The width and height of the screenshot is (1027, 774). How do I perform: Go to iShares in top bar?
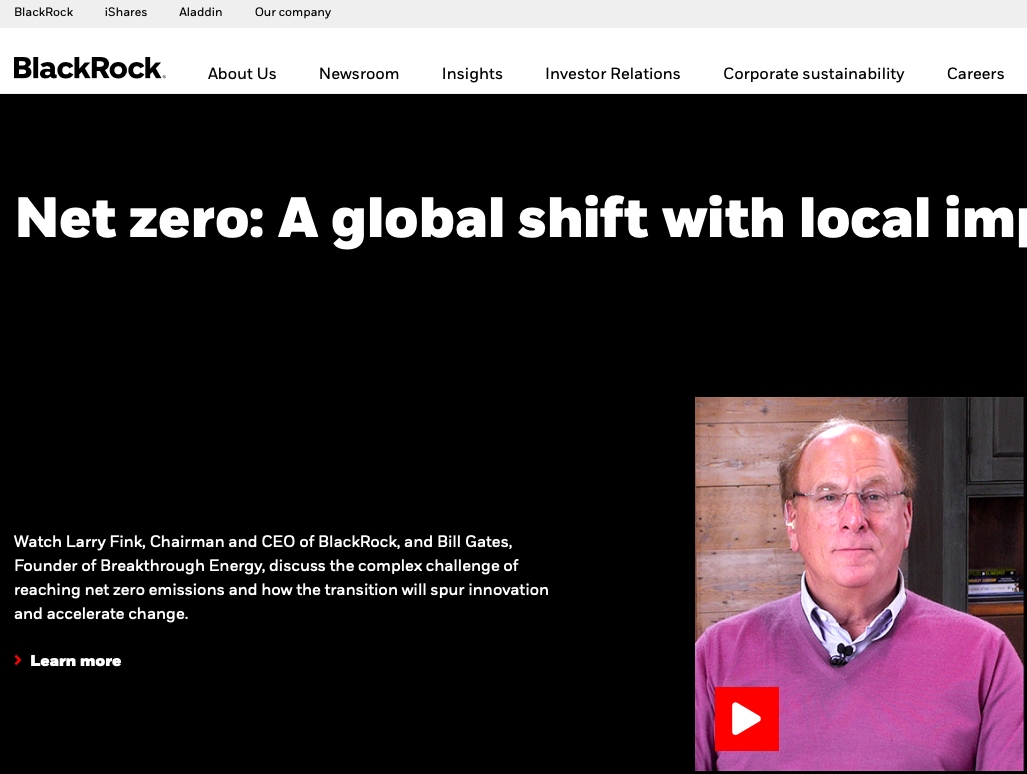tap(126, 12)
